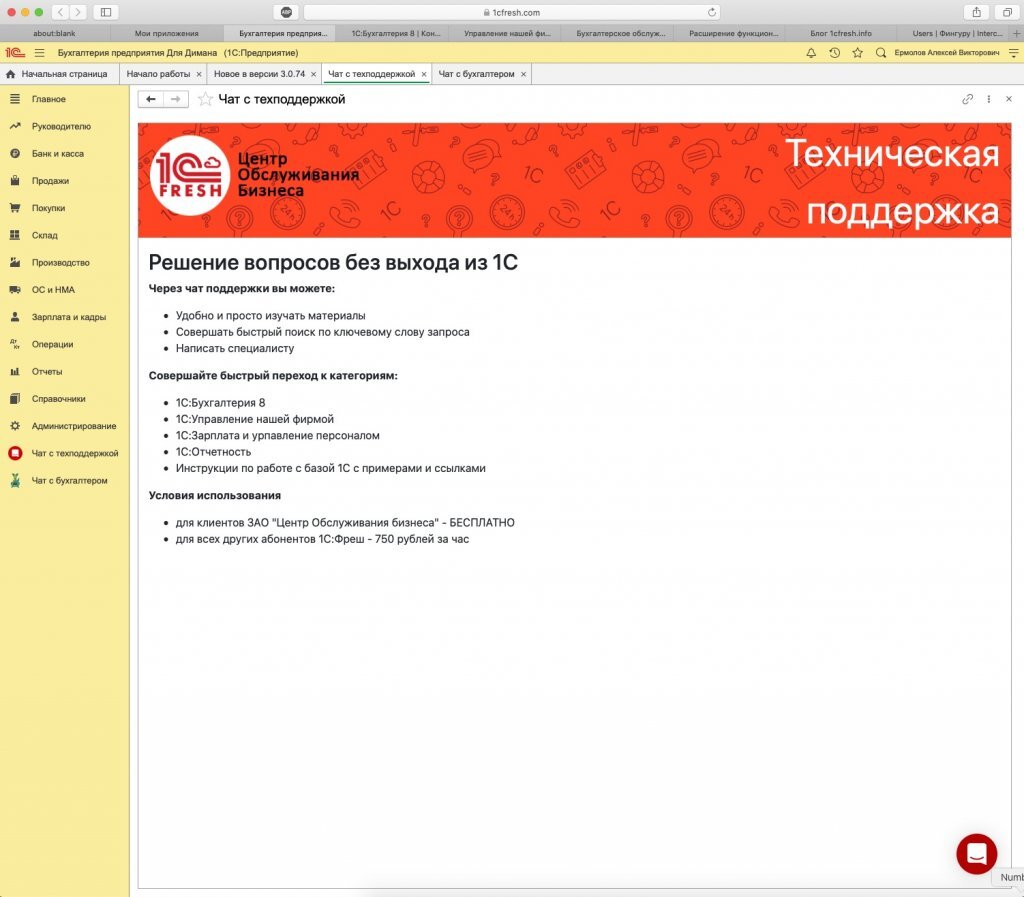1024x897 pixels.
Task: Switch to Начальная страница tab
Action: (57, 74)
